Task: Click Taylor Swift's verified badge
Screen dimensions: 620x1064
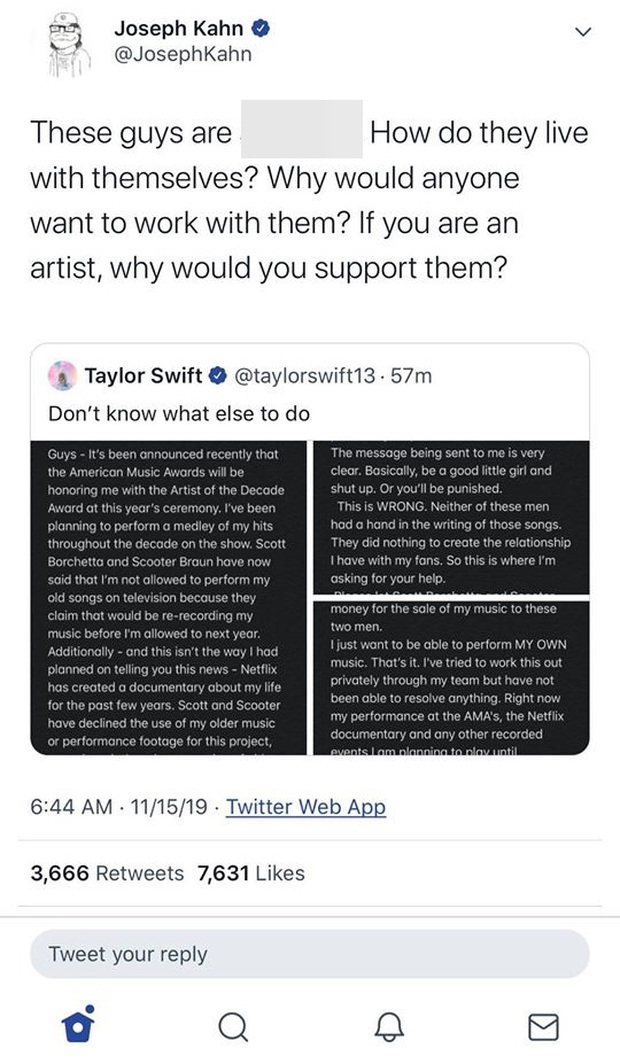Action: point(218,375)
